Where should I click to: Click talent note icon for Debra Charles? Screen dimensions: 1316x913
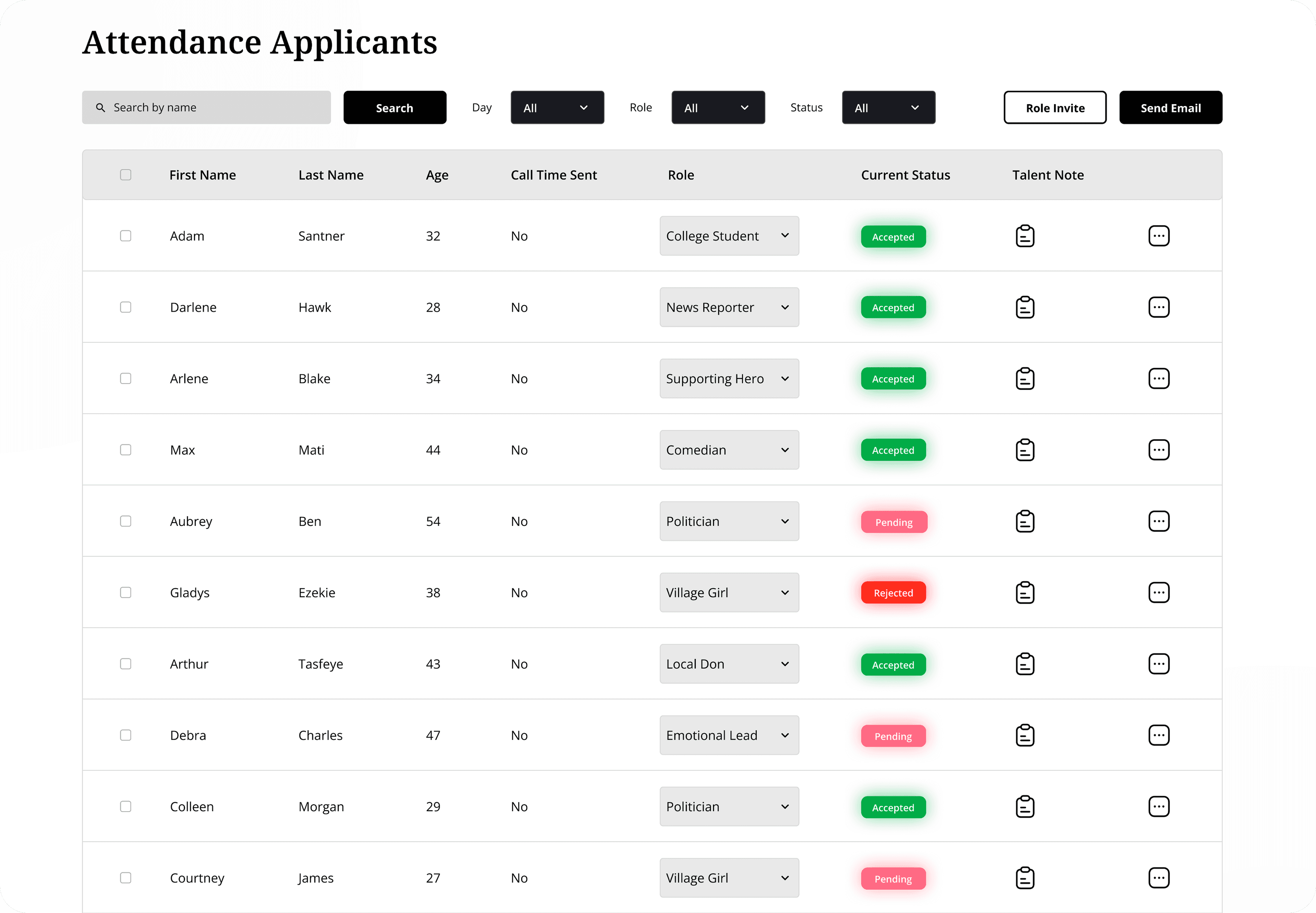coord(1024,735)
